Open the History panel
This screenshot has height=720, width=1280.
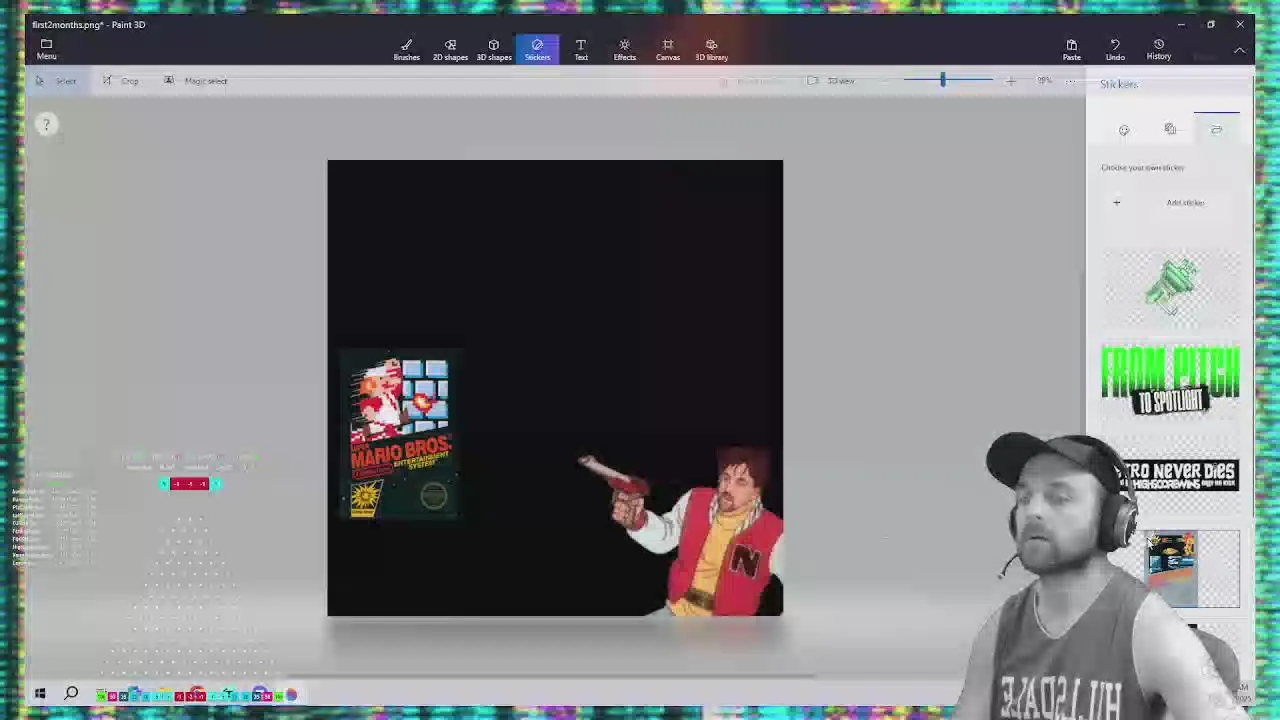[1158, 49]
